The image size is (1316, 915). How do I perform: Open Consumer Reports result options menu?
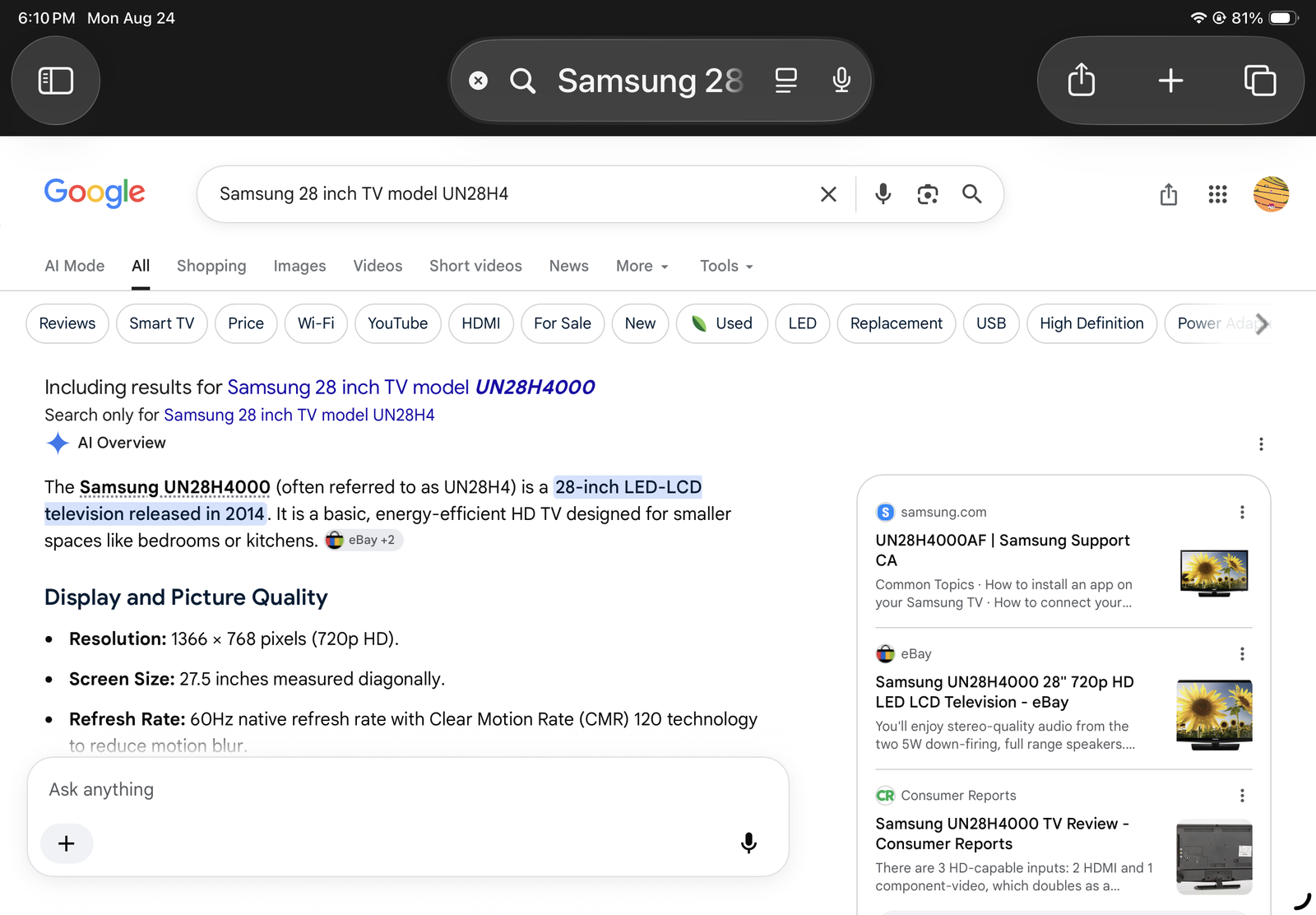[x=1242, y=795]
